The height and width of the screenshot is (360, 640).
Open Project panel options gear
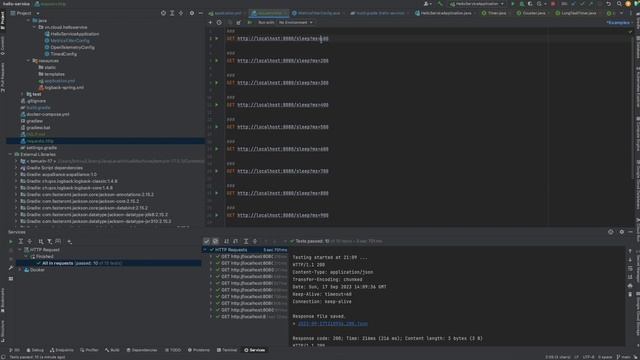coord(192,13)
